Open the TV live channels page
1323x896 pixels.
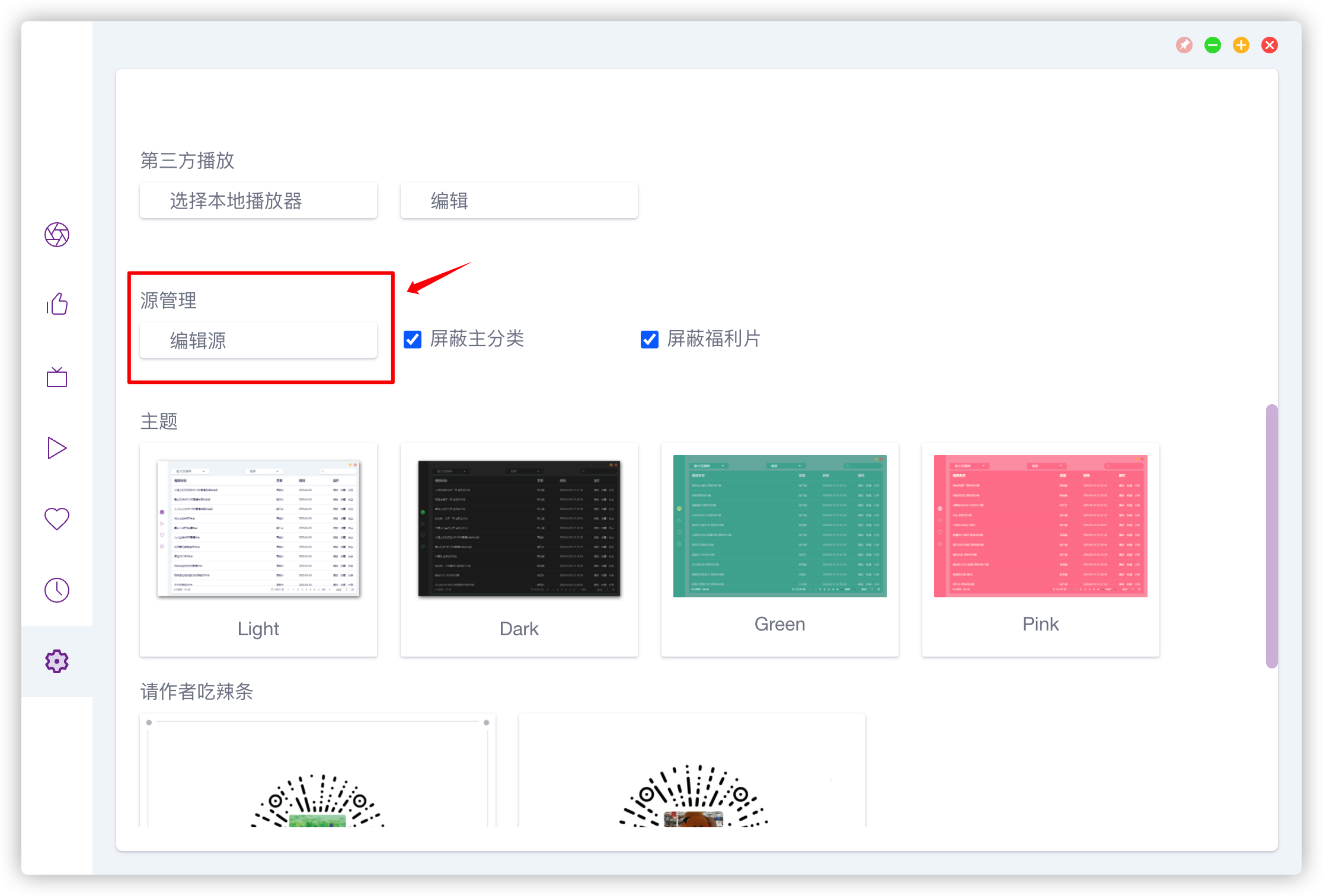coord(57,377)
